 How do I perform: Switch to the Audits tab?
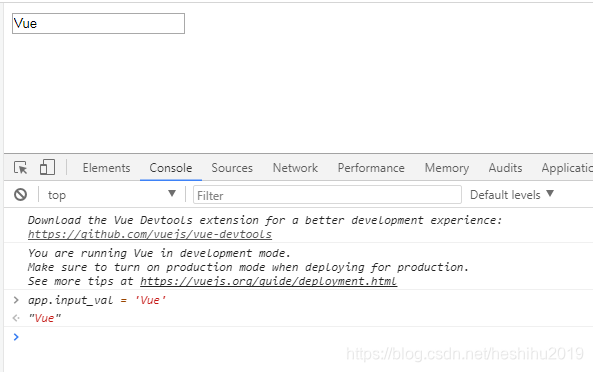[x=505, y=168]
